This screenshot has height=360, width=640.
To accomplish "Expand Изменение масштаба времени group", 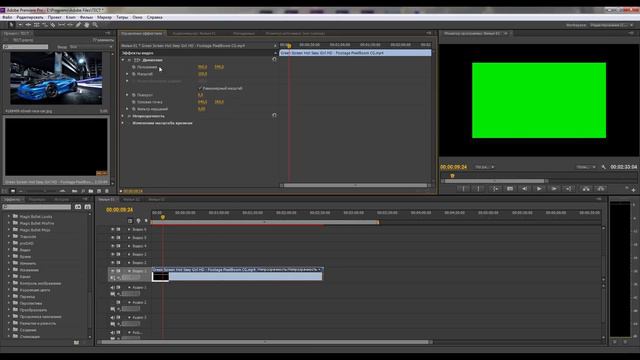I will (x=122, y=123).
